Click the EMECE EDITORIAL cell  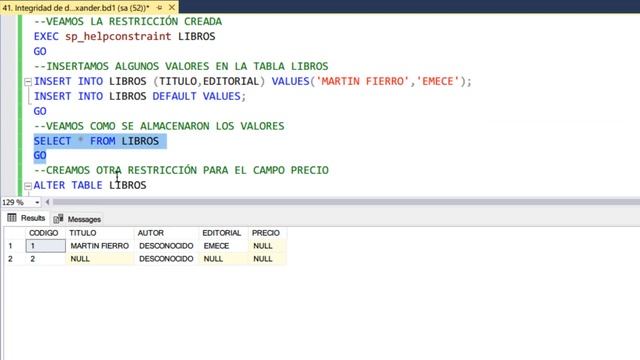pos(223,246)
